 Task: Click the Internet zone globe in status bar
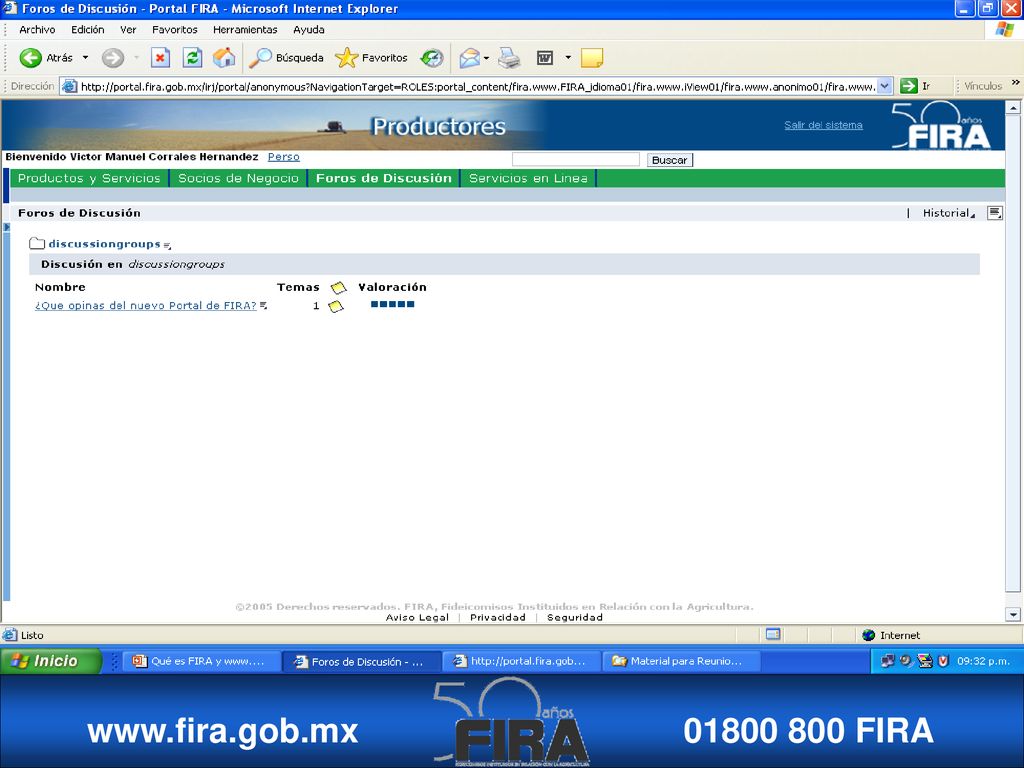coord(869,635)
